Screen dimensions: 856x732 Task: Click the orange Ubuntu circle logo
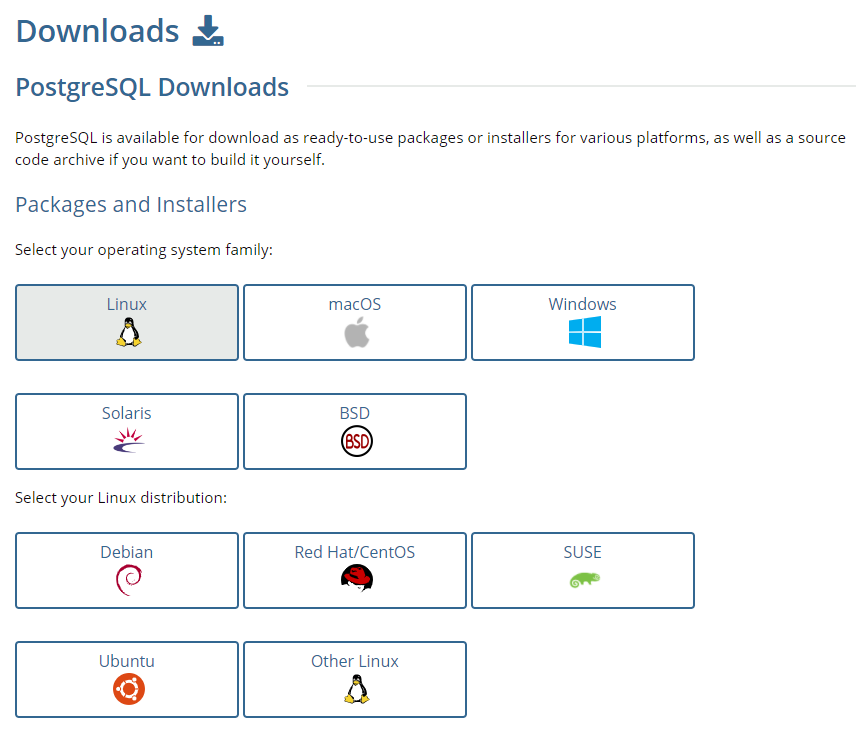click(x=129, y=689)
